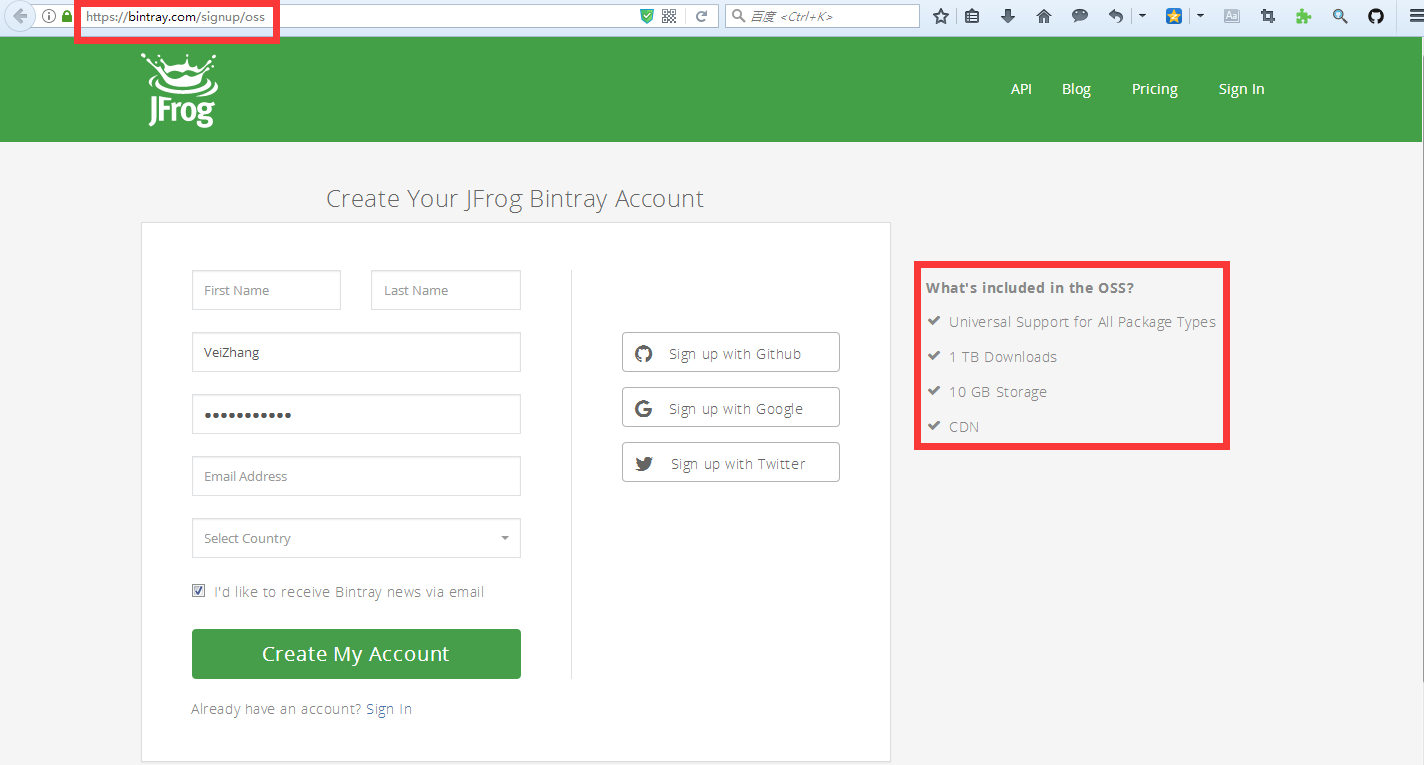Activate the crop screenshot tool icon
1424x765 pixels.
pyautogui.click(x=1268, y=16)
